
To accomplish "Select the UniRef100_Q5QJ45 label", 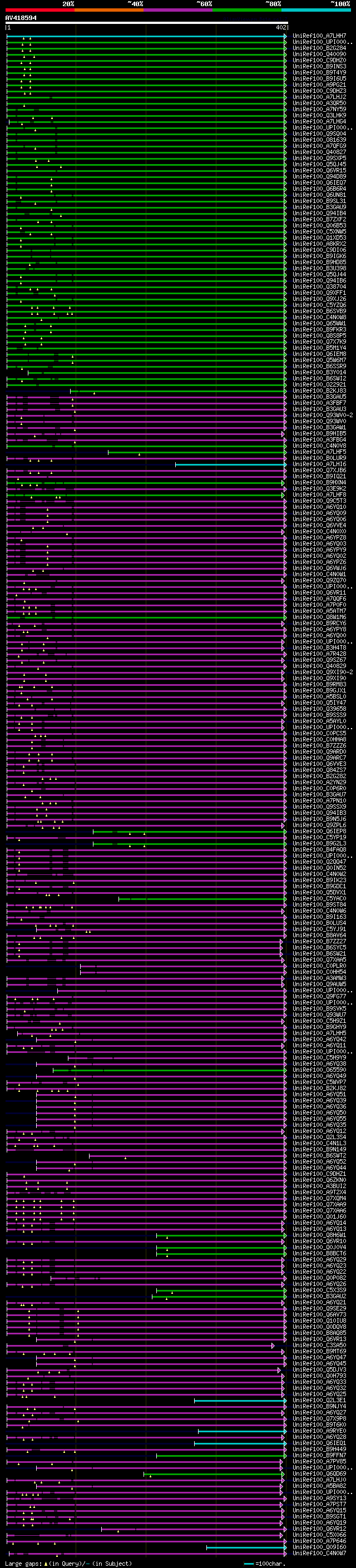I will [x=319, y=164].
